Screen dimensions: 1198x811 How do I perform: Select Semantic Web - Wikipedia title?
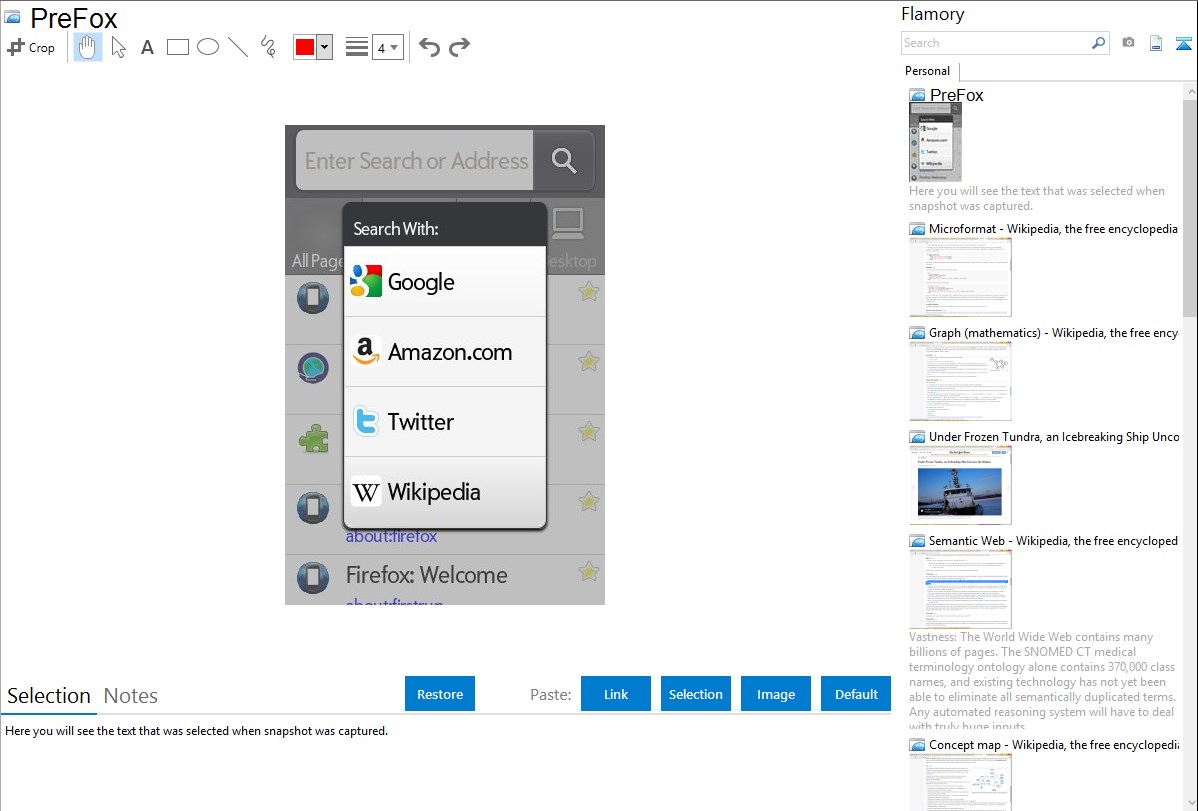pyautogui.click(x=1053, y=540)
